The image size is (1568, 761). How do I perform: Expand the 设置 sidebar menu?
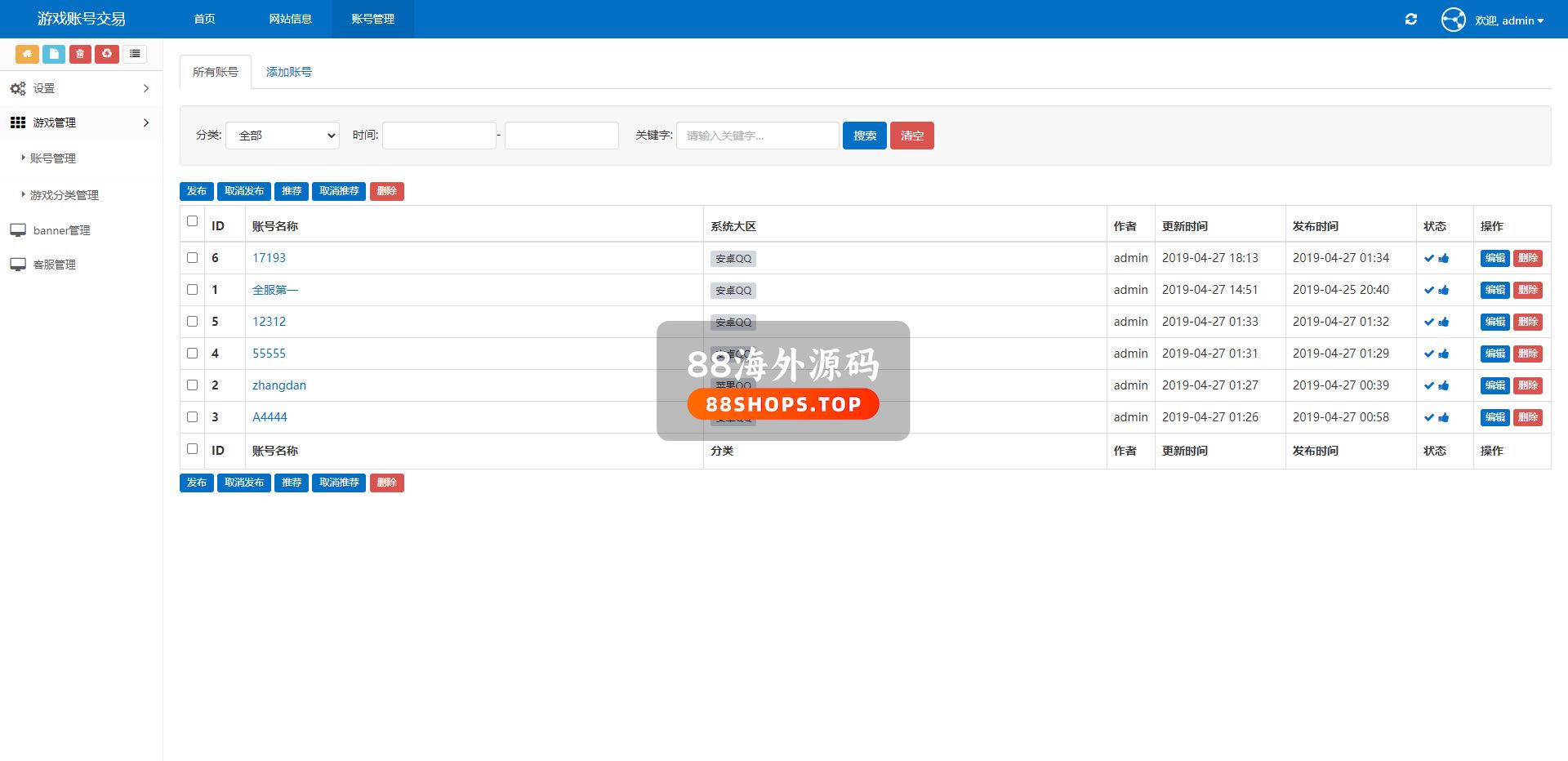[x=80, y=88]
